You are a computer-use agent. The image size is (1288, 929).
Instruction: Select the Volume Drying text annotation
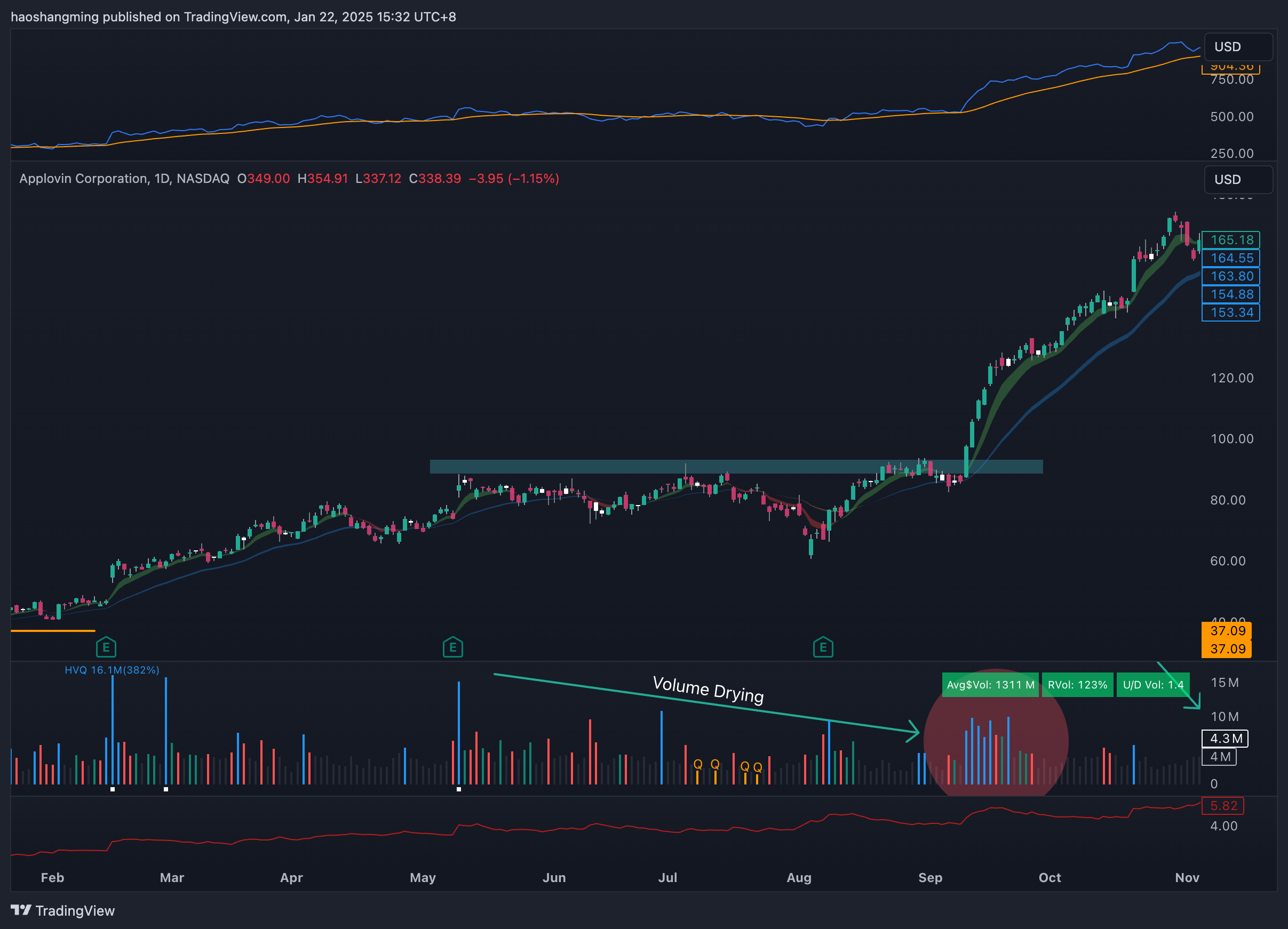pos(707,689)
